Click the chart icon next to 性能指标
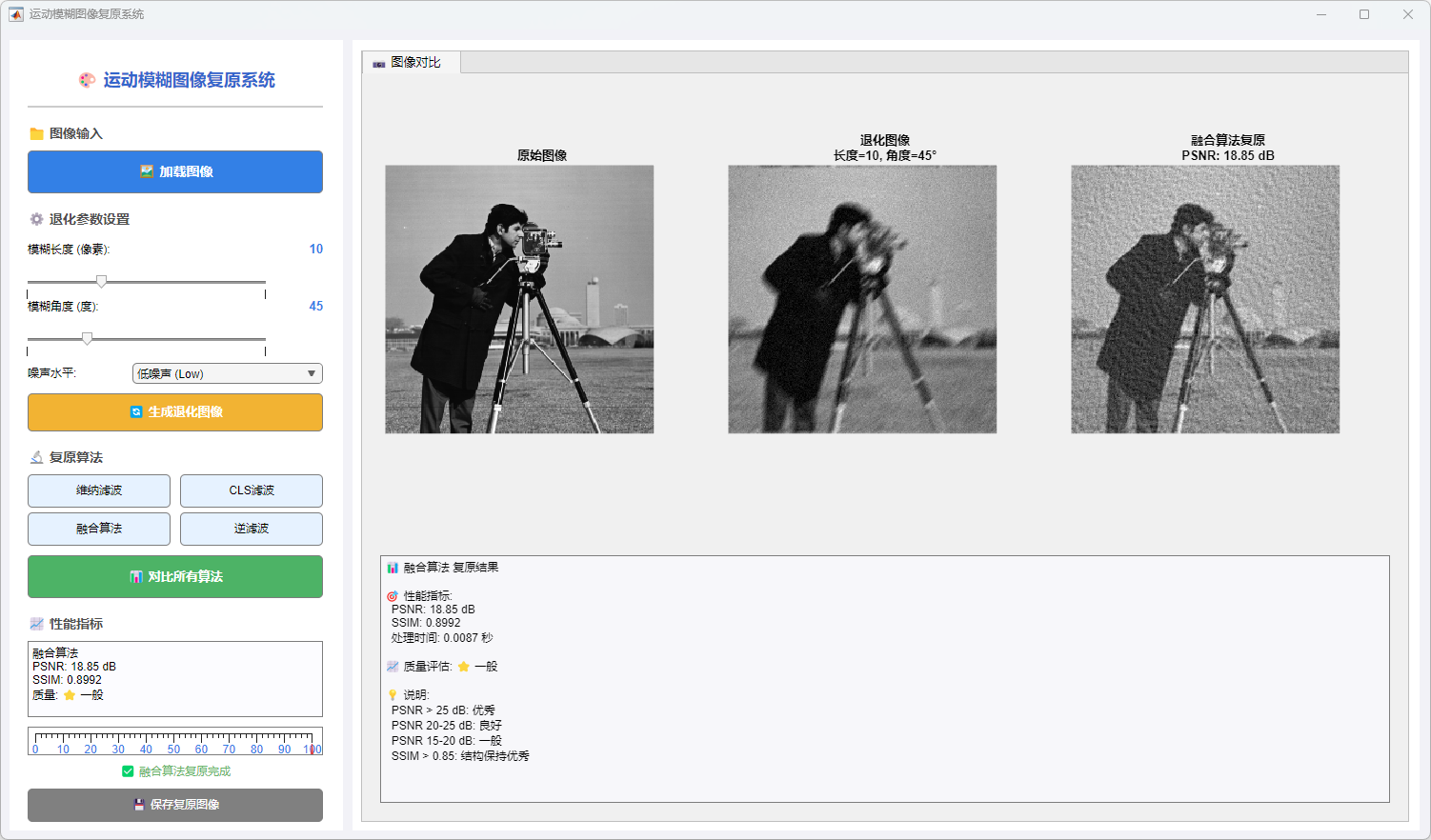1431x840 pixels. (36, 624)
